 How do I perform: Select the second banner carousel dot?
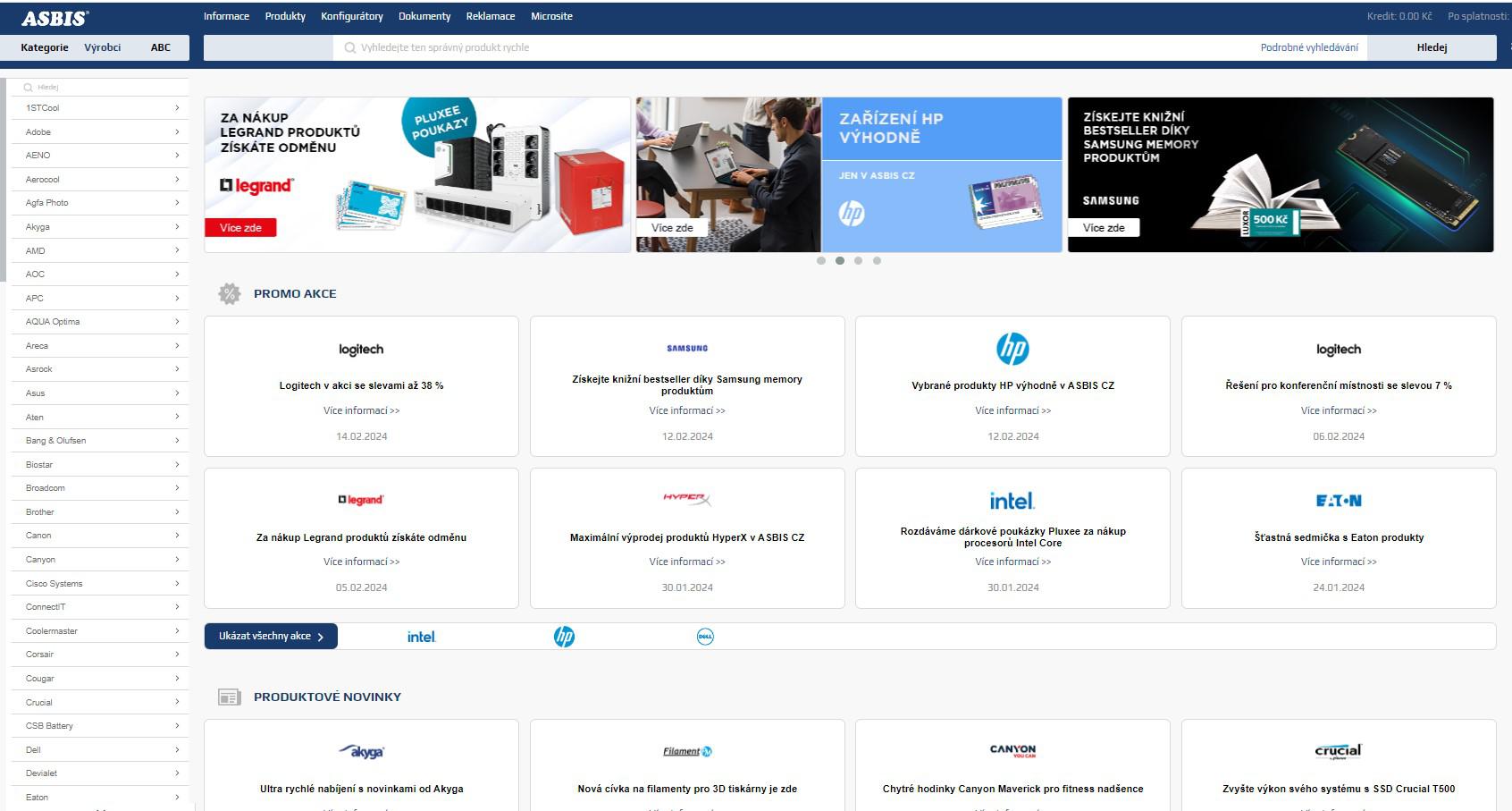[x=840, y=261]
